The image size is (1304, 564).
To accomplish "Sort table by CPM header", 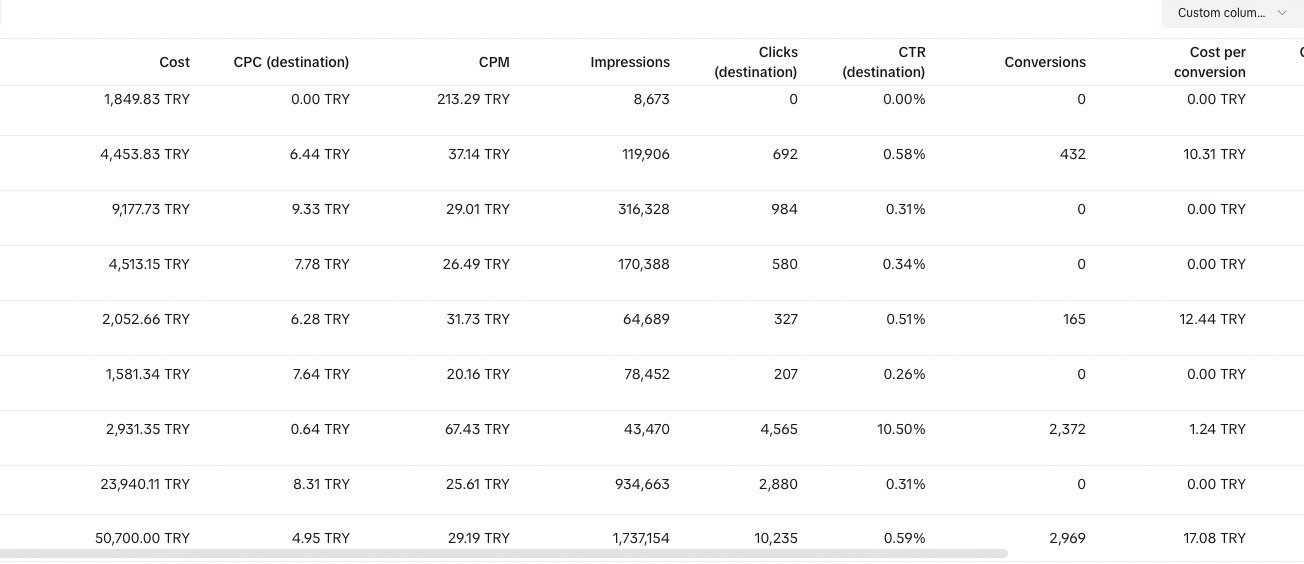I will [494, 62].
